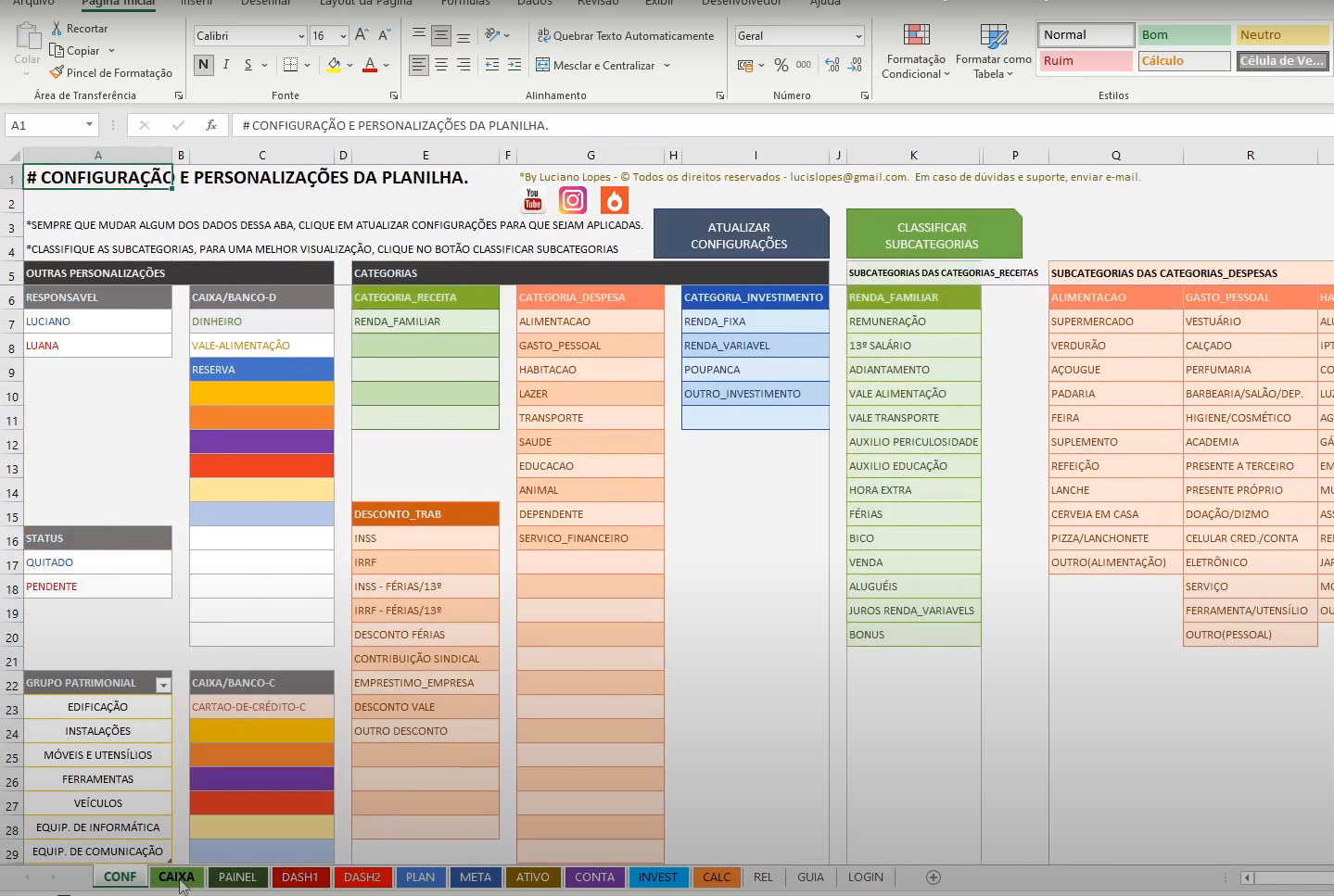This screenshot has width=1334, height=896.
Task: Open the DASH1 sheet tab
Action: click(300, 877)
